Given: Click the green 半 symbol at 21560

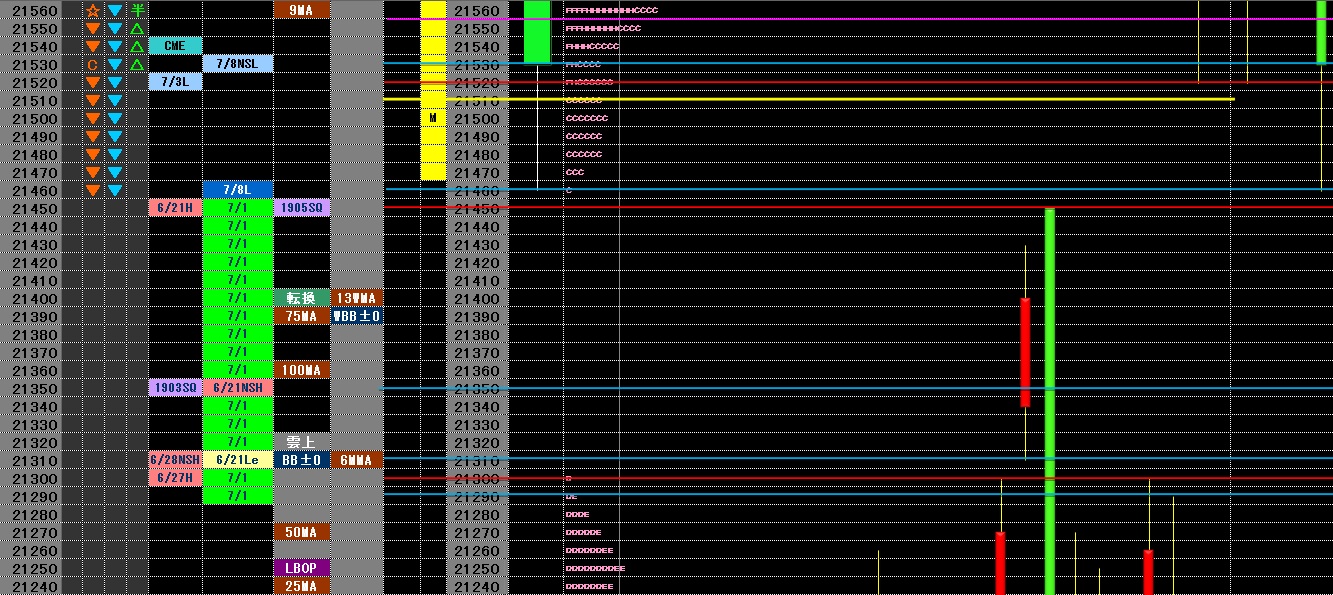Looking at the screenshot, I should [x=137, y=10].
